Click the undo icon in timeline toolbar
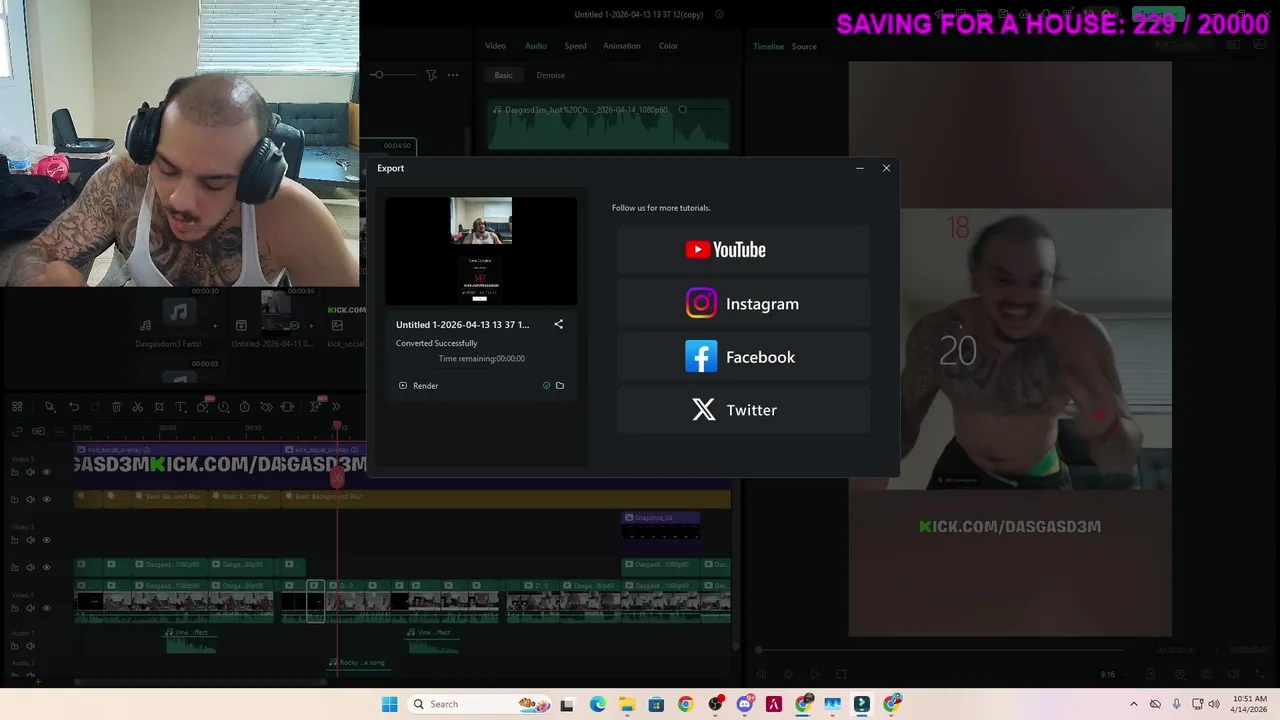The height and width of the screenshot is (720, 1280). 74,407
